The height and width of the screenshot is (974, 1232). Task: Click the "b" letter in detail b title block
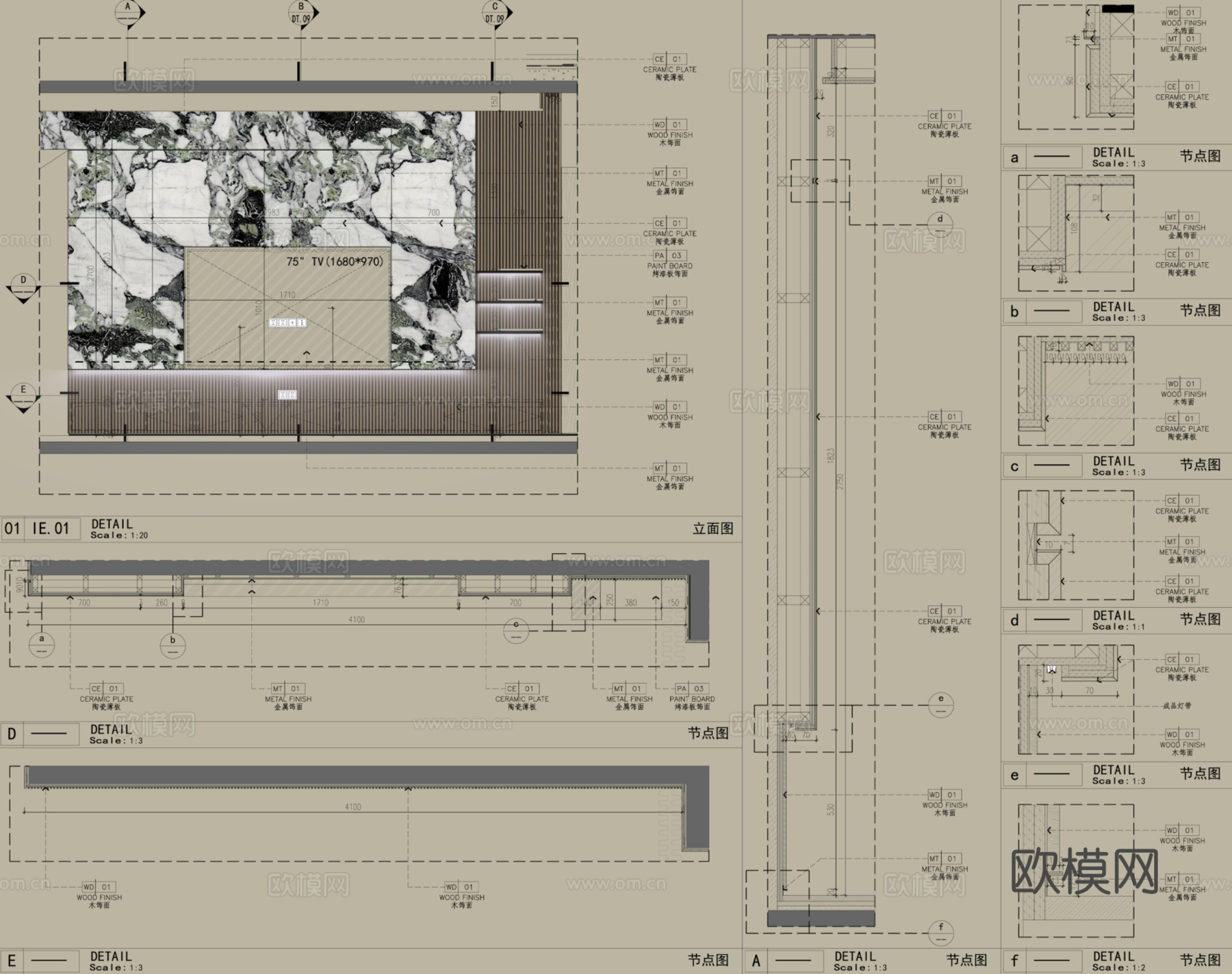(1014, 312)
